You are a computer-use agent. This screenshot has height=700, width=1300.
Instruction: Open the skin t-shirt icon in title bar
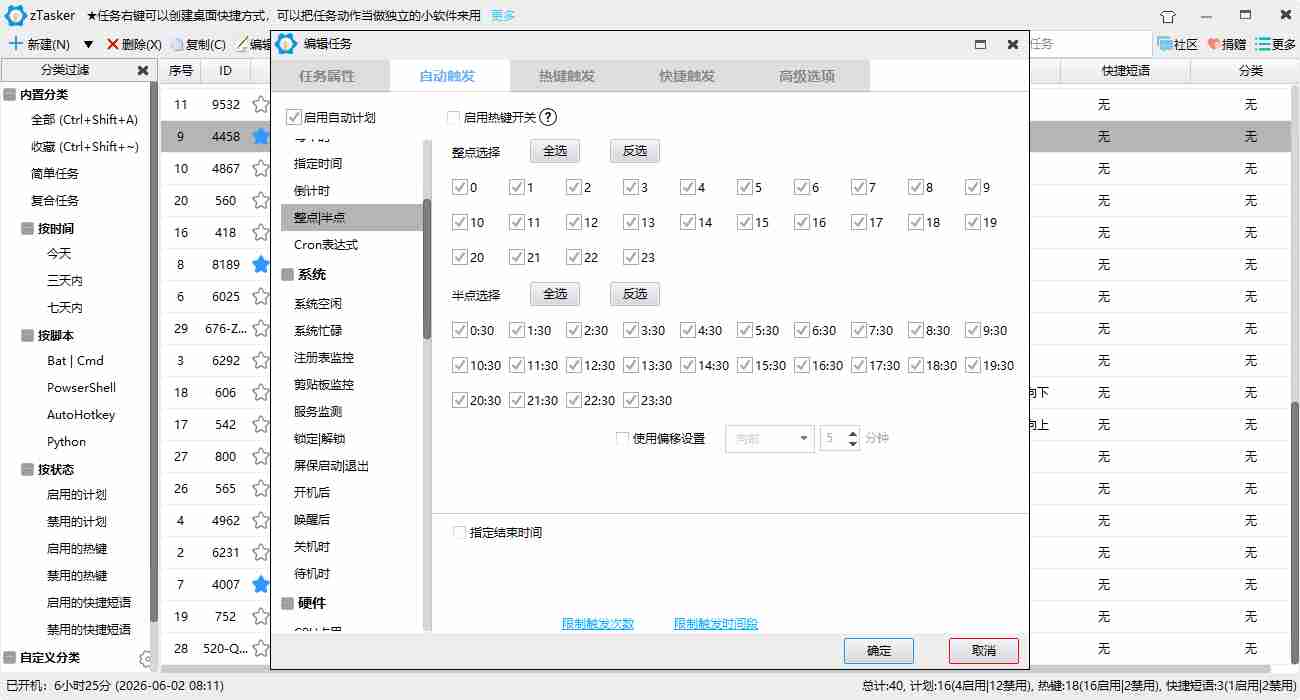pos(1168,16)
